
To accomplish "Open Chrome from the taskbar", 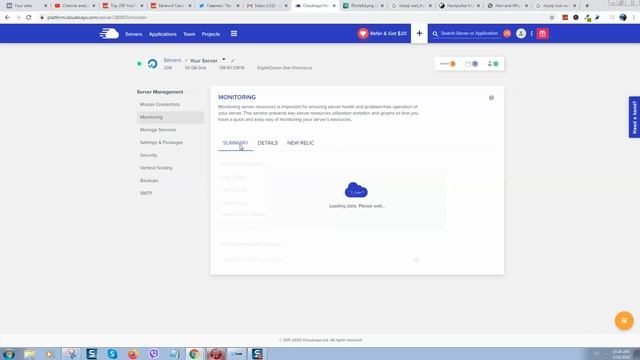I will pos(195,354).
